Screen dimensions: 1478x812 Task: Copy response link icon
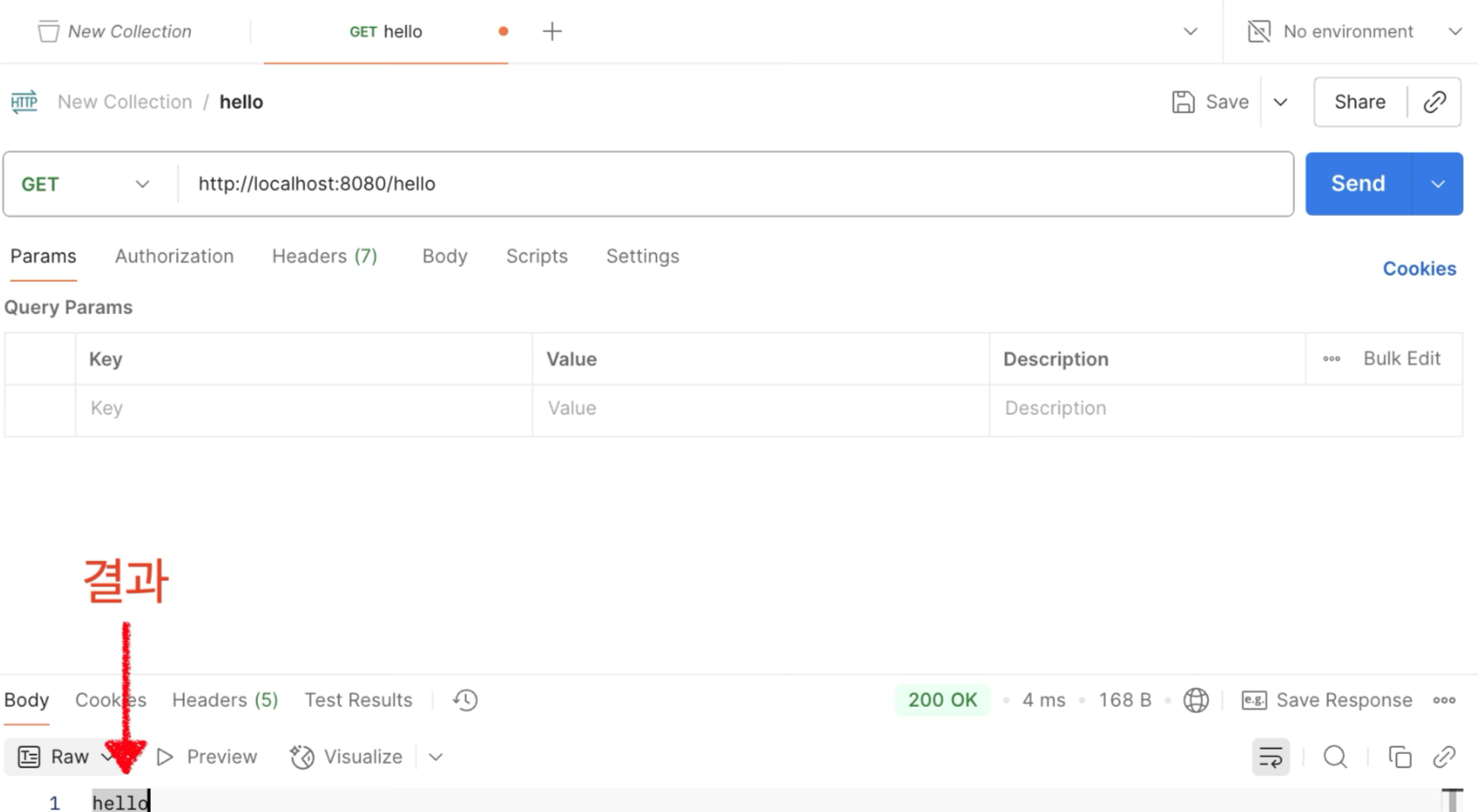click(1444, 758)
